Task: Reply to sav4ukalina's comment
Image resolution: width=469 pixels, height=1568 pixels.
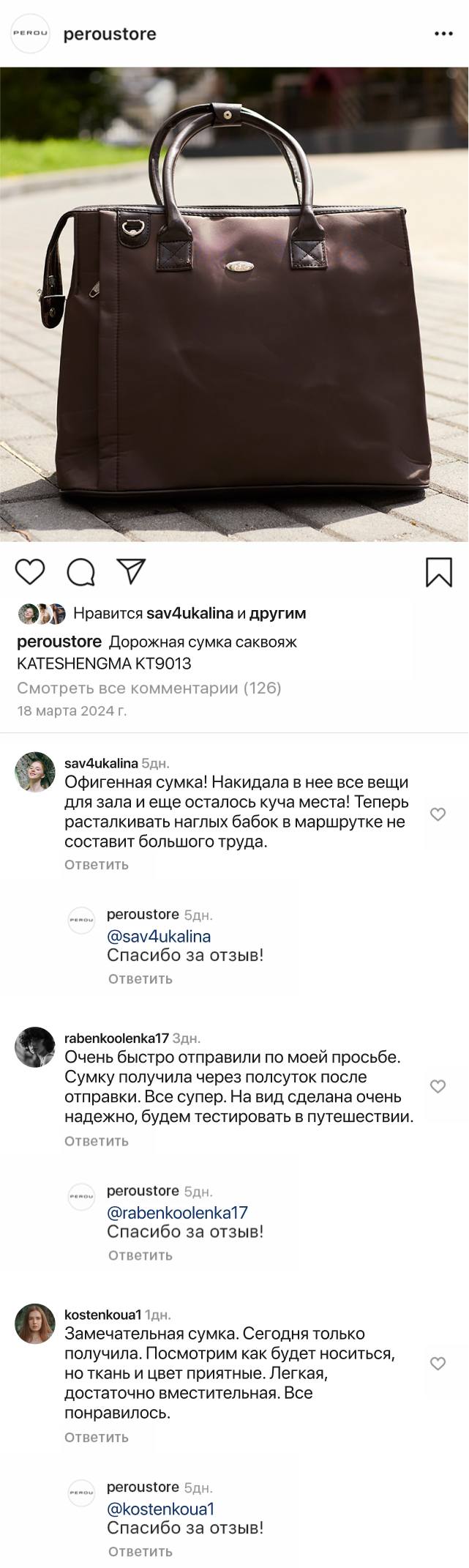Action: click(x=97, y=864)
